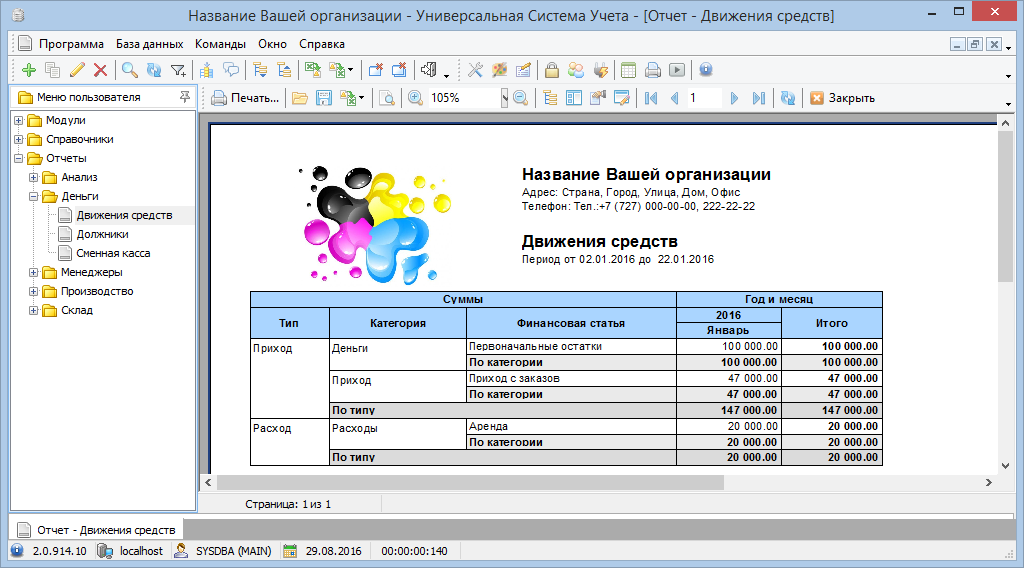Zoom in the report with the plus magnifier
This screenshot has width=1024, height=568.
pyautogui.click(x=414, y=98)
